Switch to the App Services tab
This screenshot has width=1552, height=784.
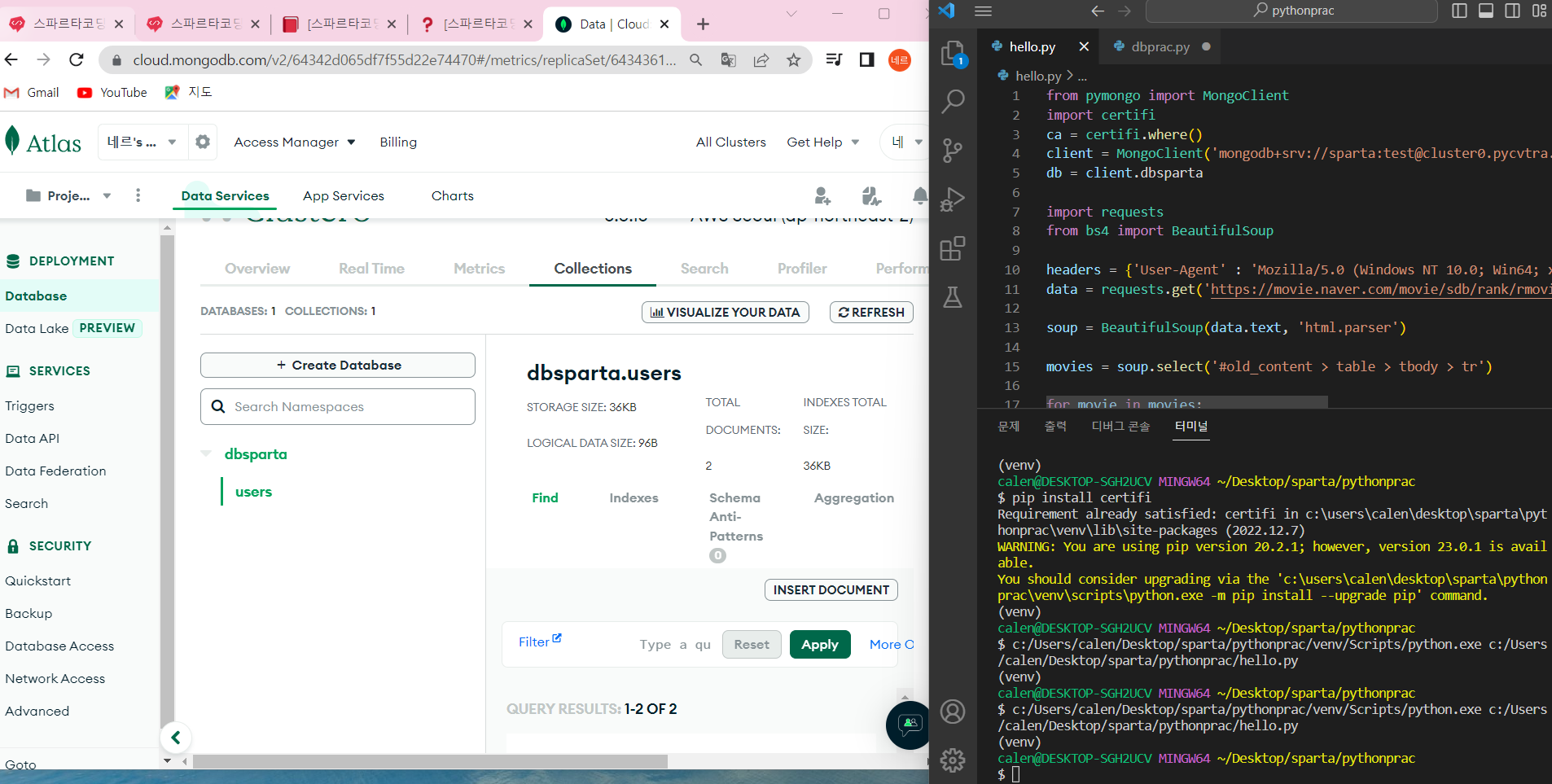pos(344,195)
